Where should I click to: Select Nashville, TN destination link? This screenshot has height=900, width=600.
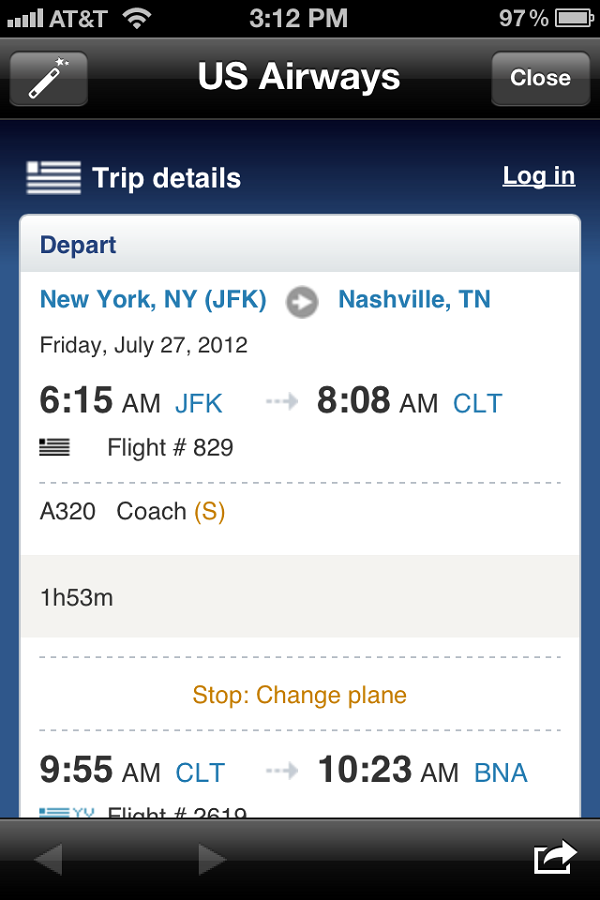[415, 299]
